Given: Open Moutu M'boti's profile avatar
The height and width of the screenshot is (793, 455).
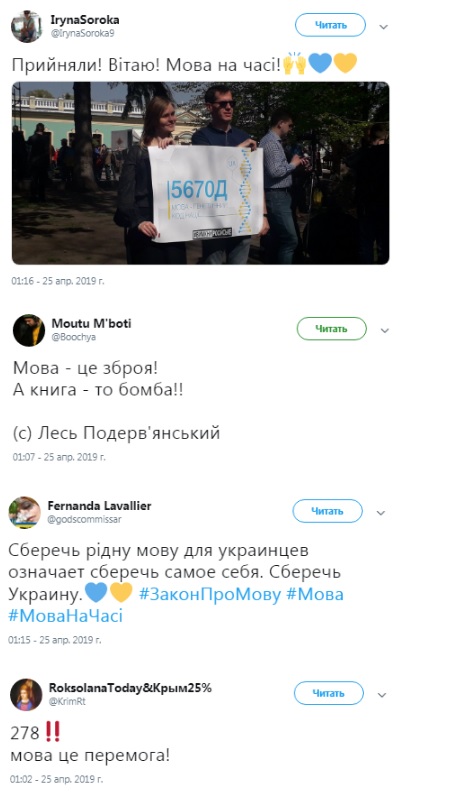Looking at the screenshot, I should [29, 330].
